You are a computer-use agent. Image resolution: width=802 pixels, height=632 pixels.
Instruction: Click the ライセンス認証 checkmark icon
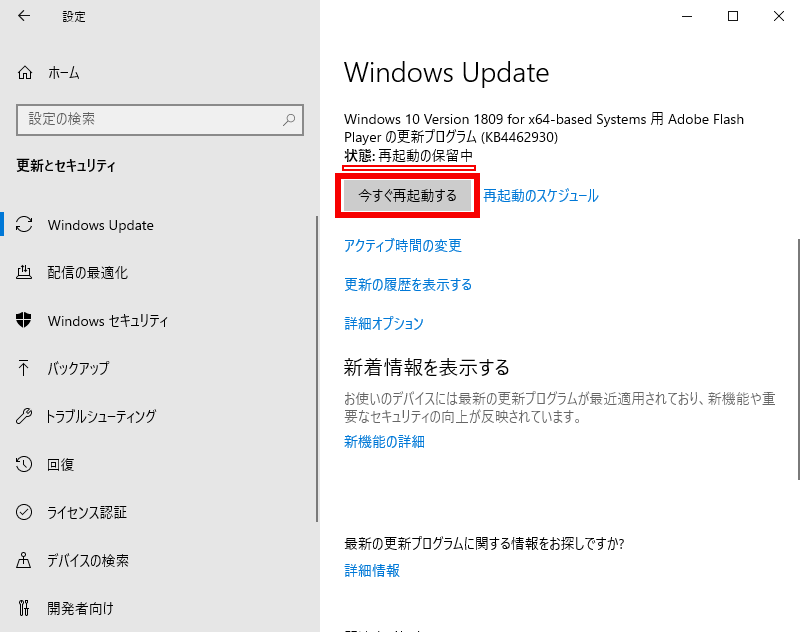pyautogui.click(x=26, y=513)
